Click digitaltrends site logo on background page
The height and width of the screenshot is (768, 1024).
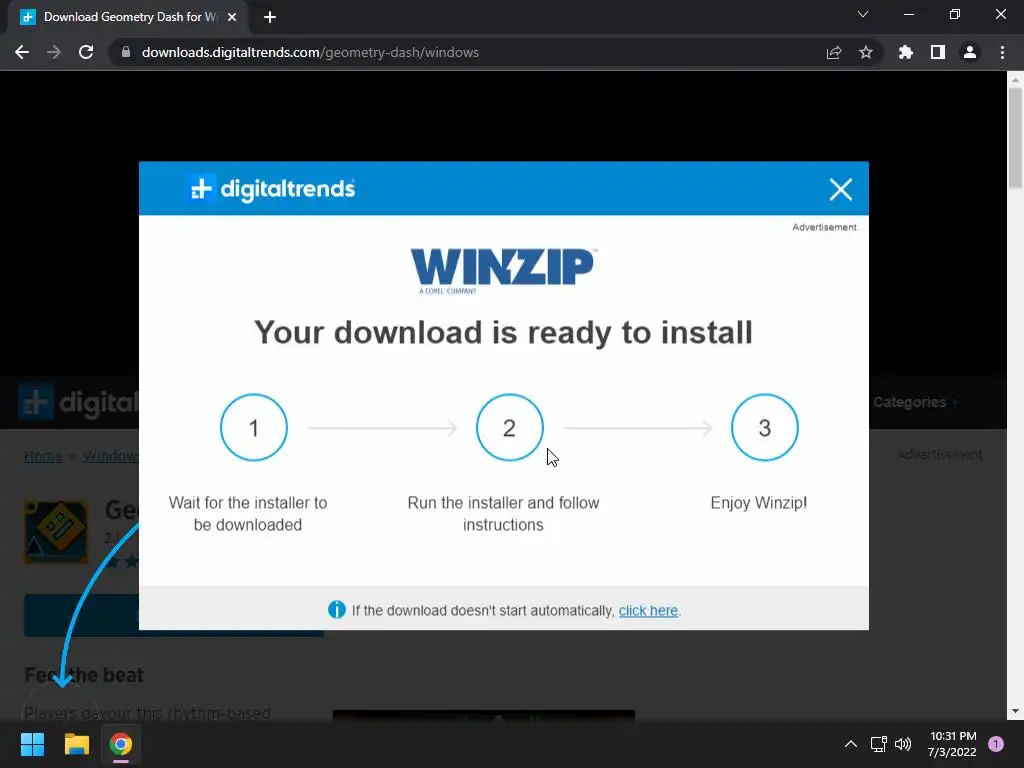(x=78, y=402)
